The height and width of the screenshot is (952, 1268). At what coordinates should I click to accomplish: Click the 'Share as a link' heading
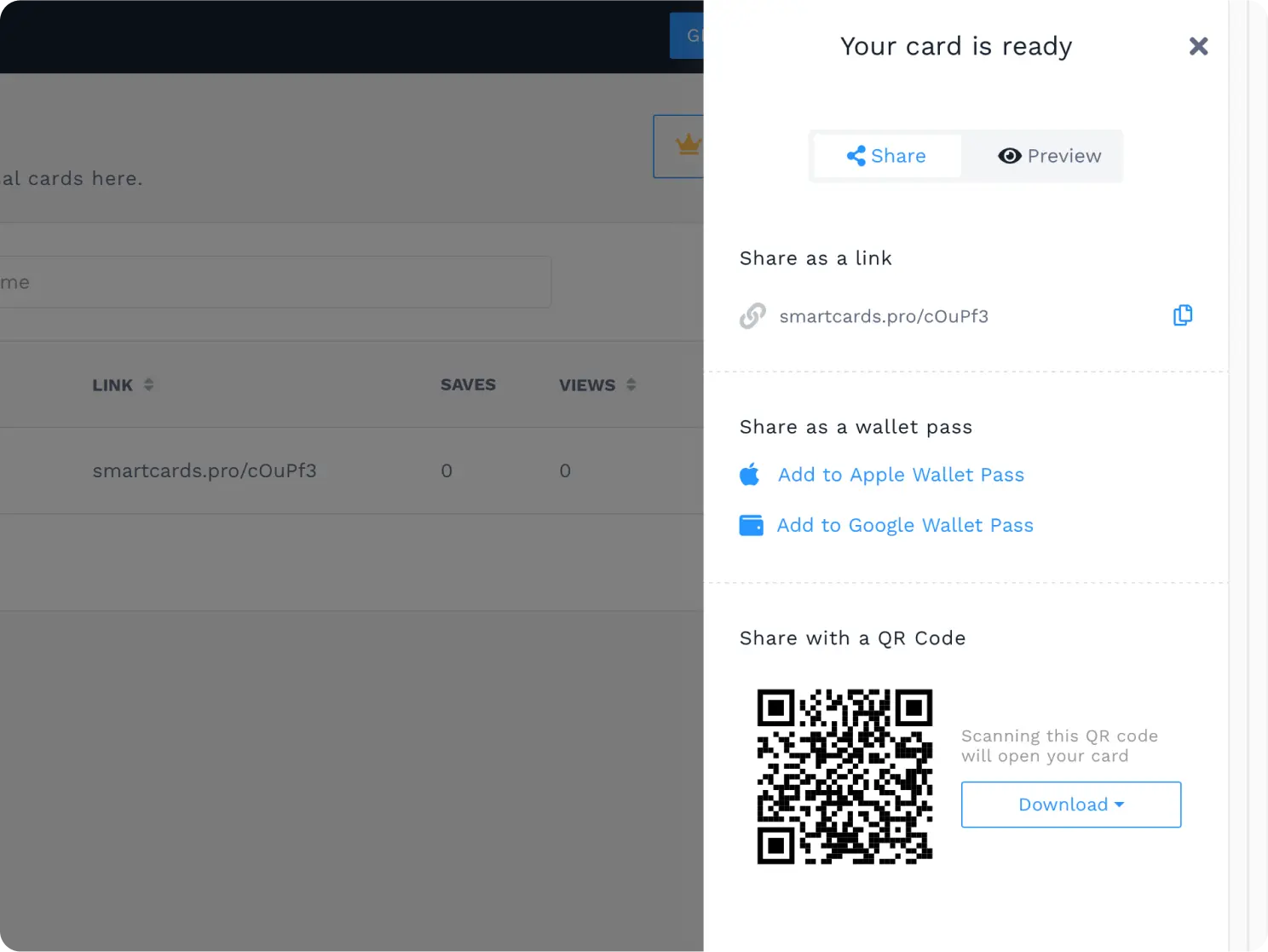click(816, 258)
